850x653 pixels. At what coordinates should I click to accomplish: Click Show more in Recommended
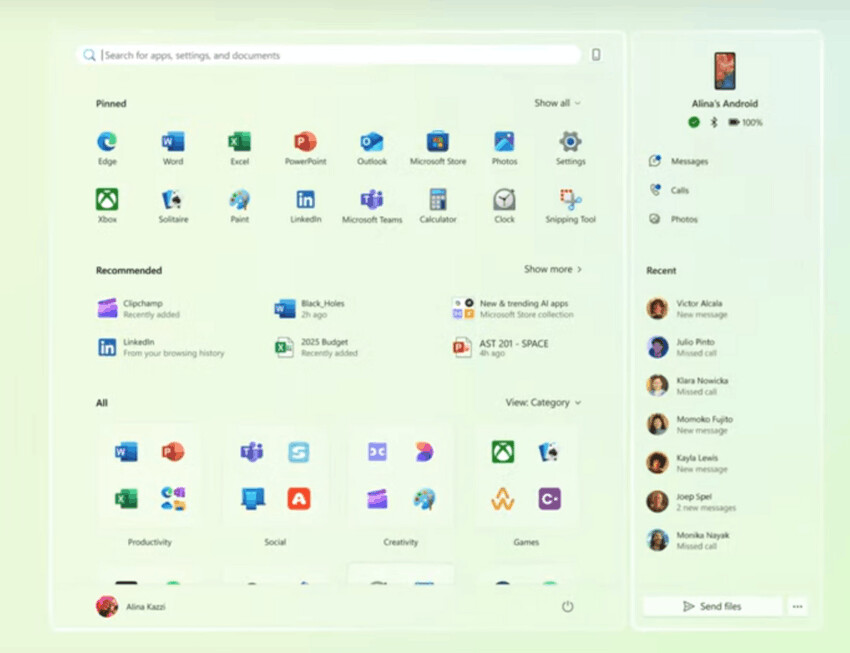(553, 269)
